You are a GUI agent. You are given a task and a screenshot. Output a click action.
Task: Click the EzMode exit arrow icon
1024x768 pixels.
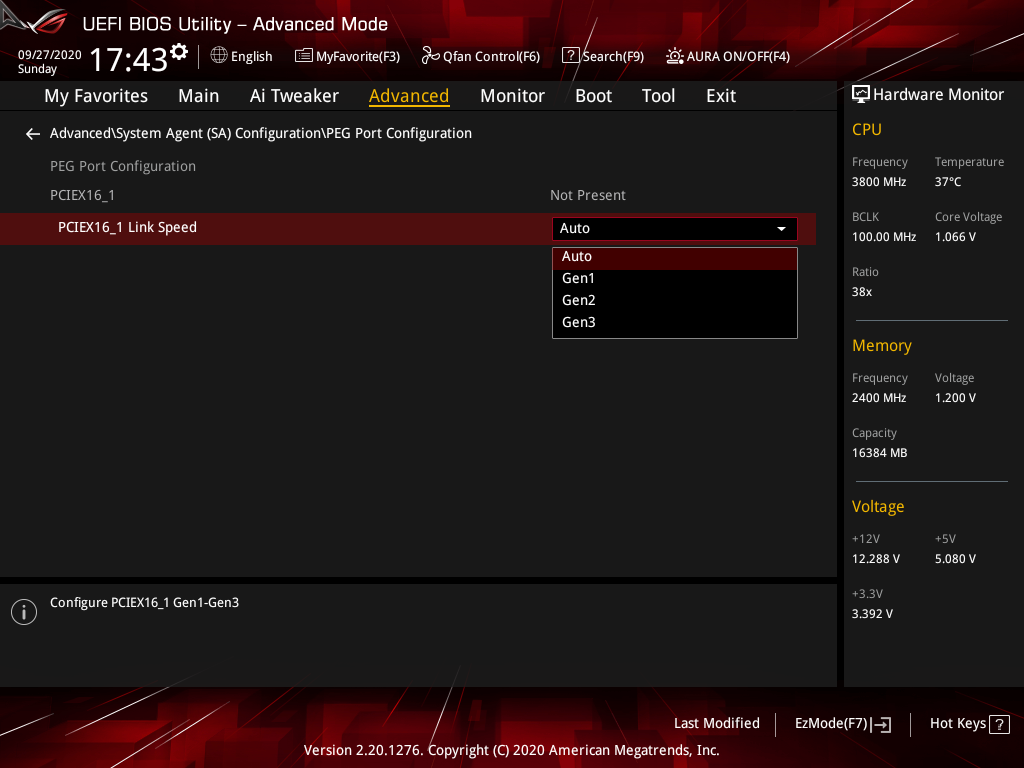(882, 724)
